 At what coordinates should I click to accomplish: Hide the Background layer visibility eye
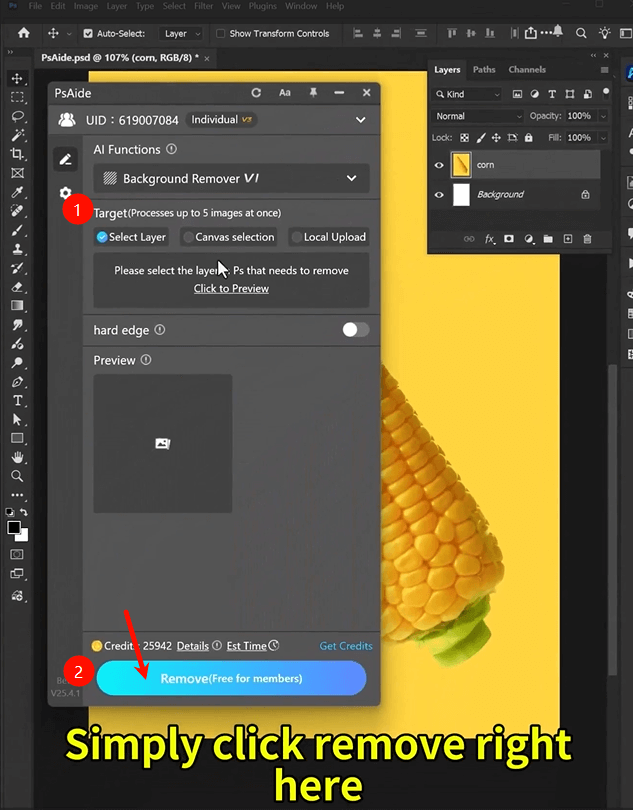[439, 195]
